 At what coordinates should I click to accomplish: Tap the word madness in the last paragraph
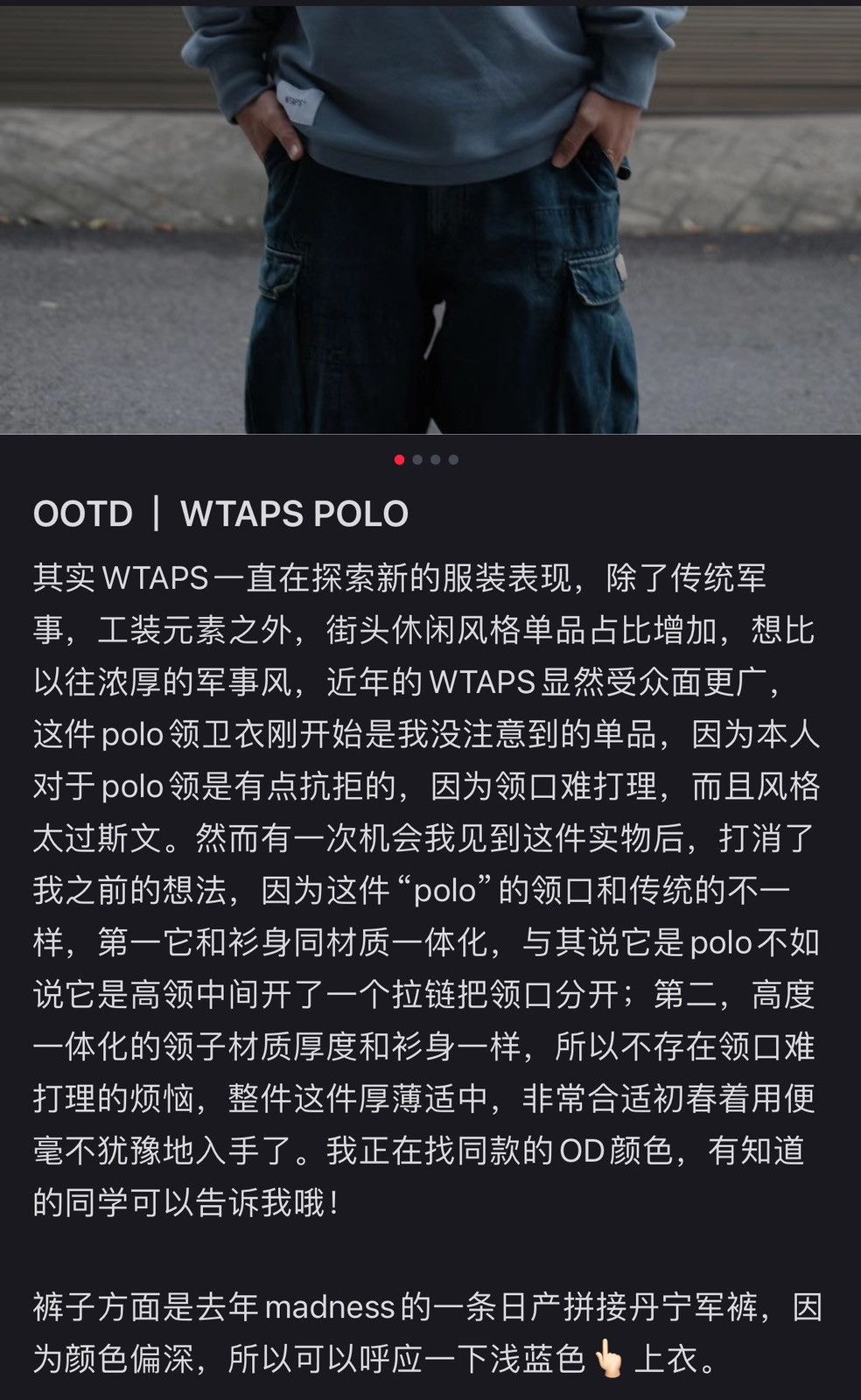[330, 1307]
